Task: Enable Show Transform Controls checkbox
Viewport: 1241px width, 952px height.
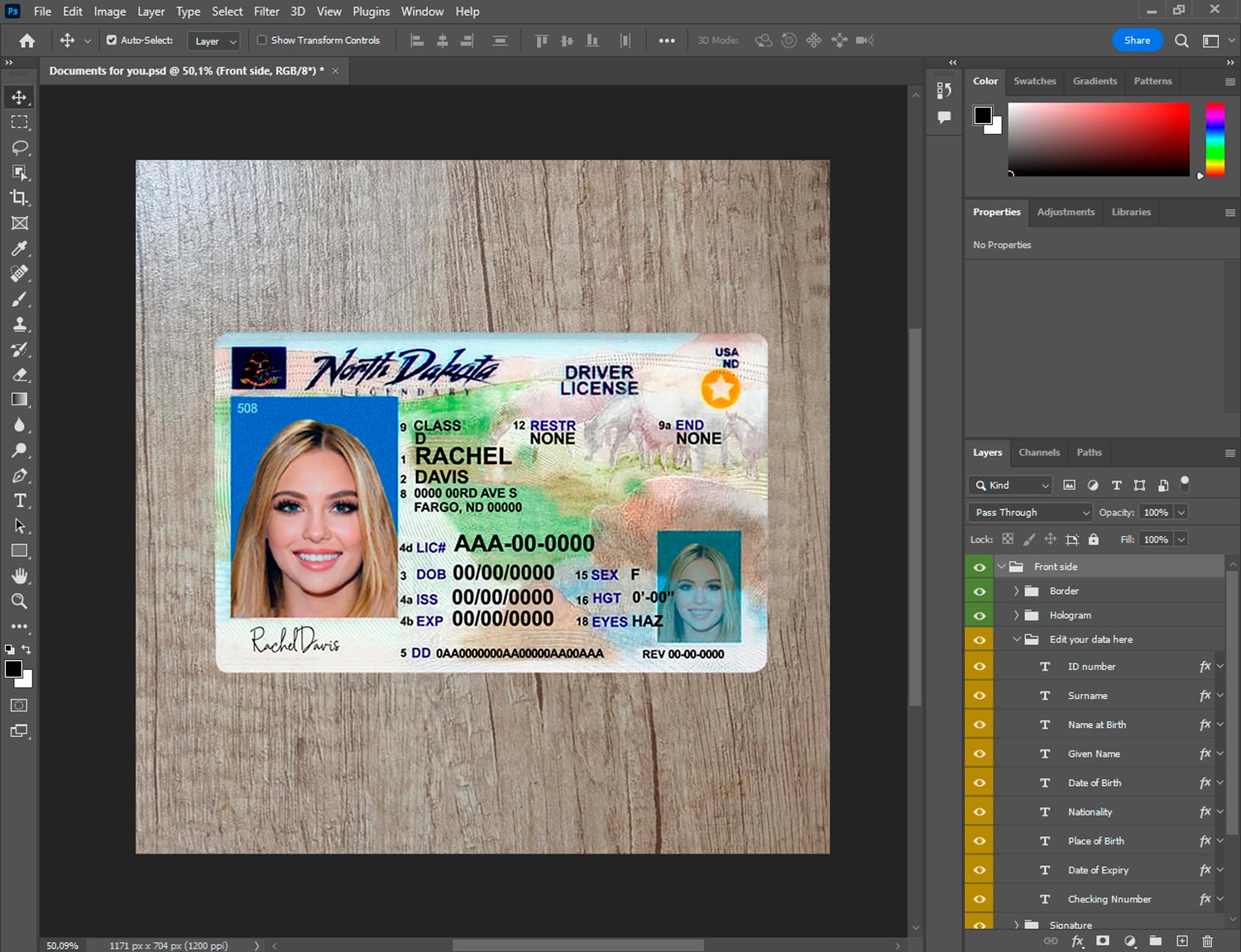Action: (261, 40)
